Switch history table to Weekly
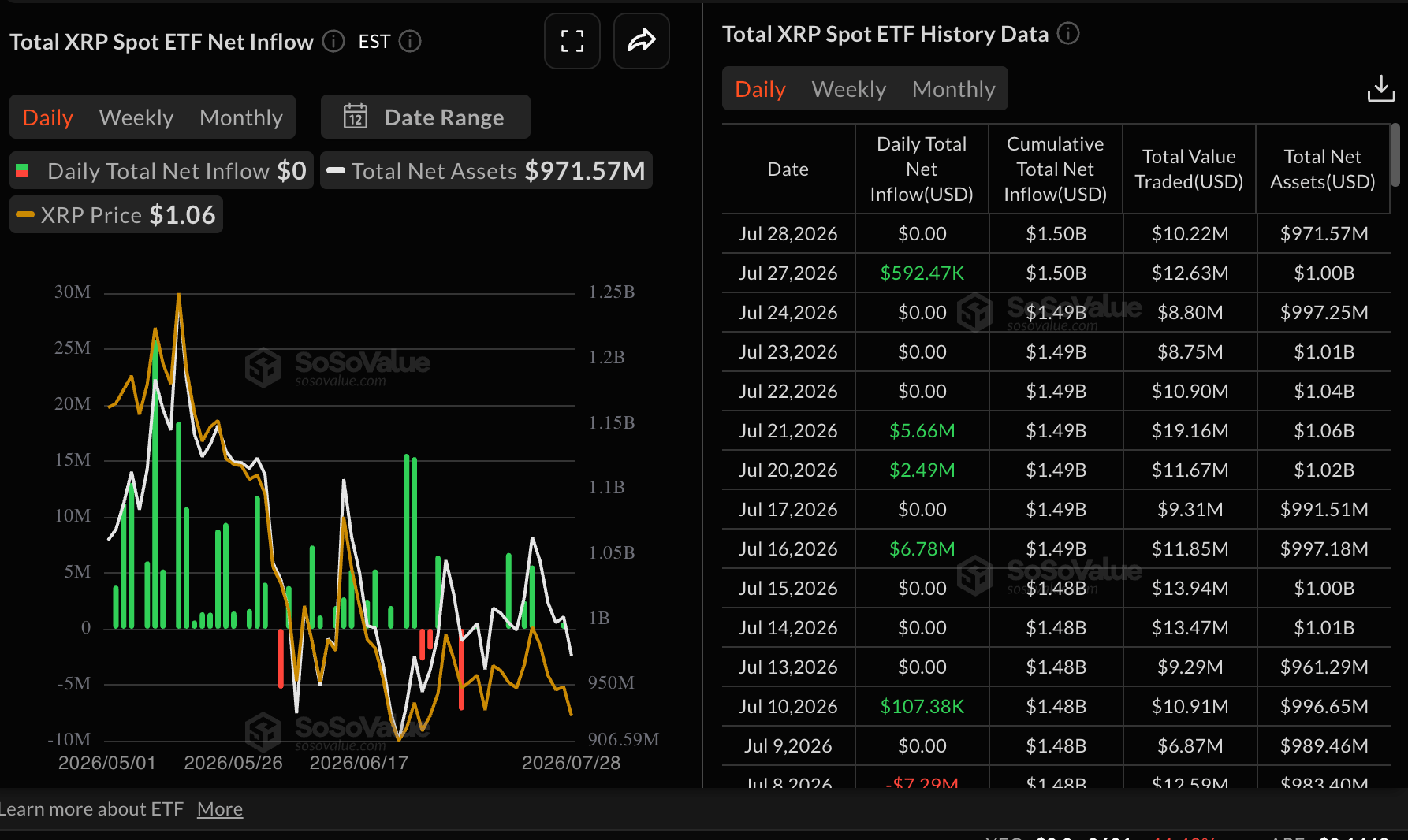1408x840 pixels. [849, 89]
